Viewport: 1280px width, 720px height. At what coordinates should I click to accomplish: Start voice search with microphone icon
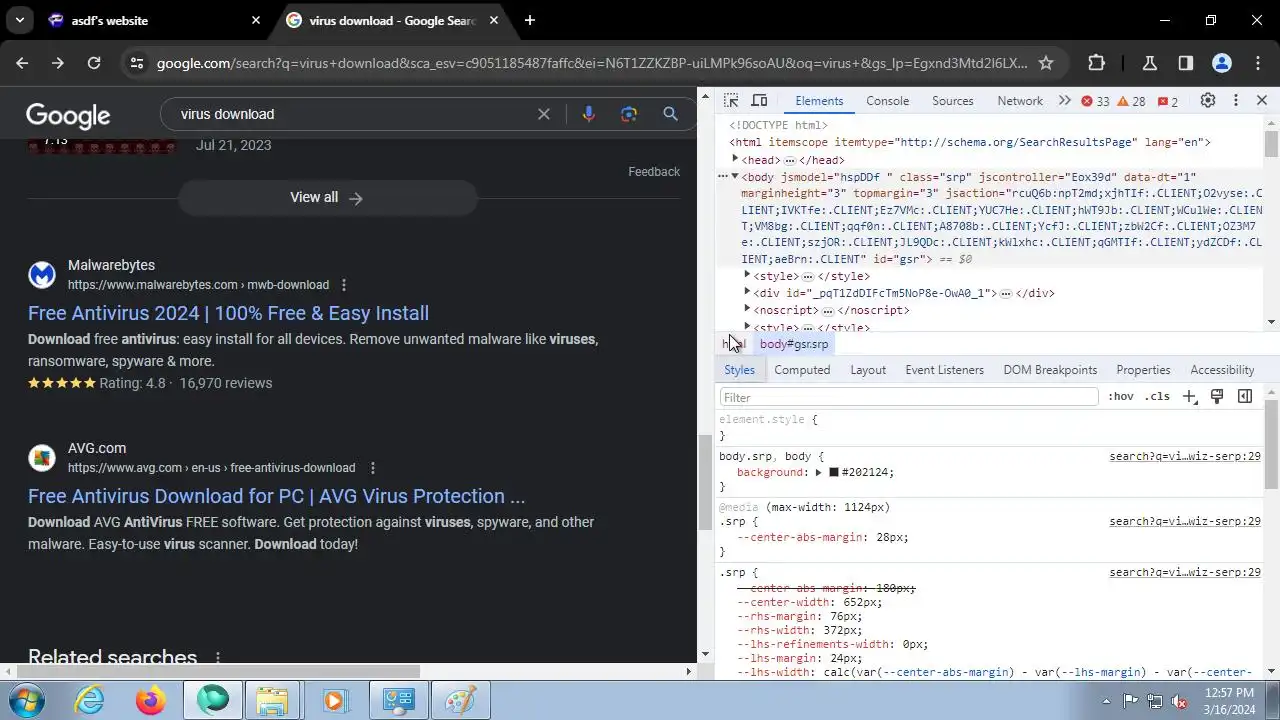point(588,114)
